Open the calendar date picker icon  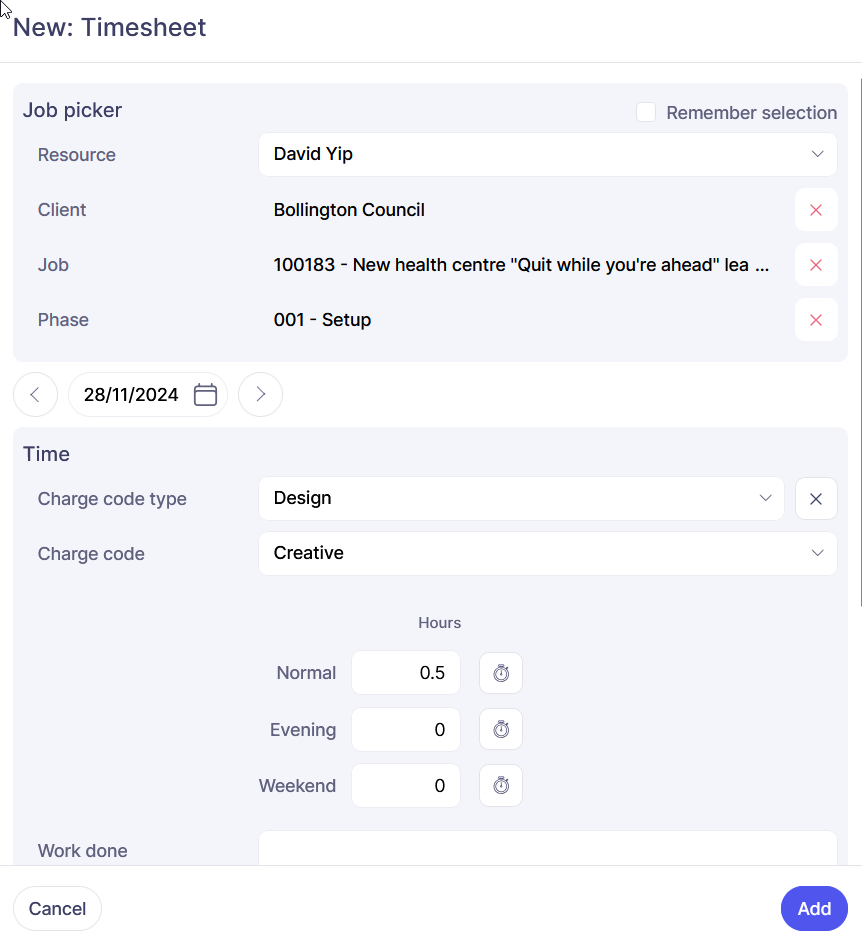click(205, 394)
